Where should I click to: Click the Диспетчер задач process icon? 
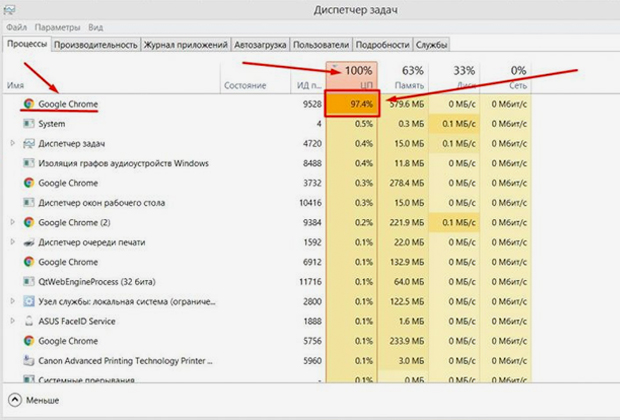point(28,143)
